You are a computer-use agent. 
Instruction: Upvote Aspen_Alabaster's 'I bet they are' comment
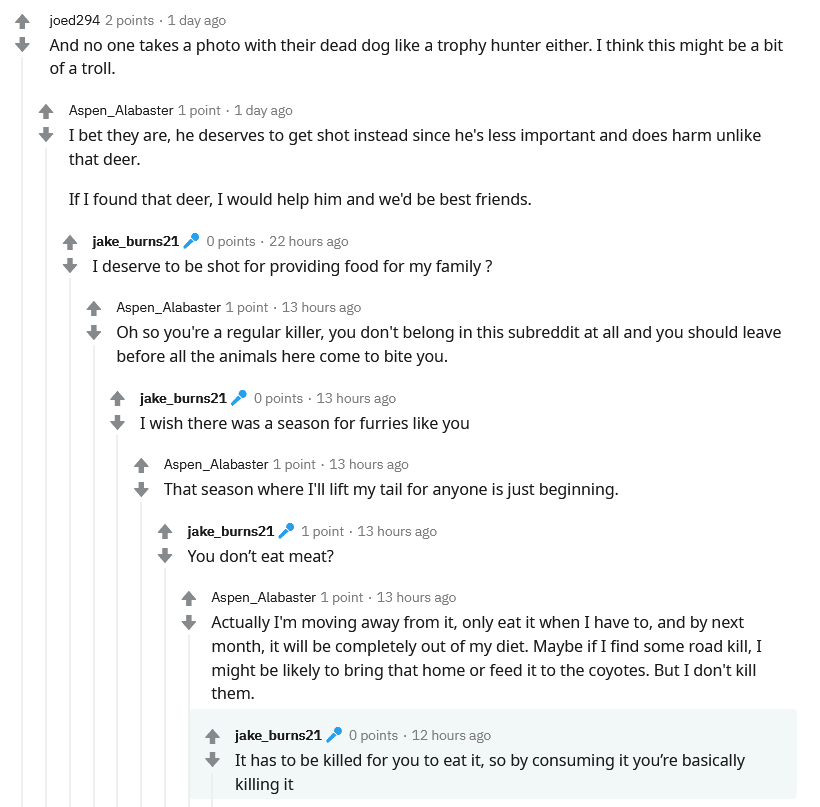[46, 111]
